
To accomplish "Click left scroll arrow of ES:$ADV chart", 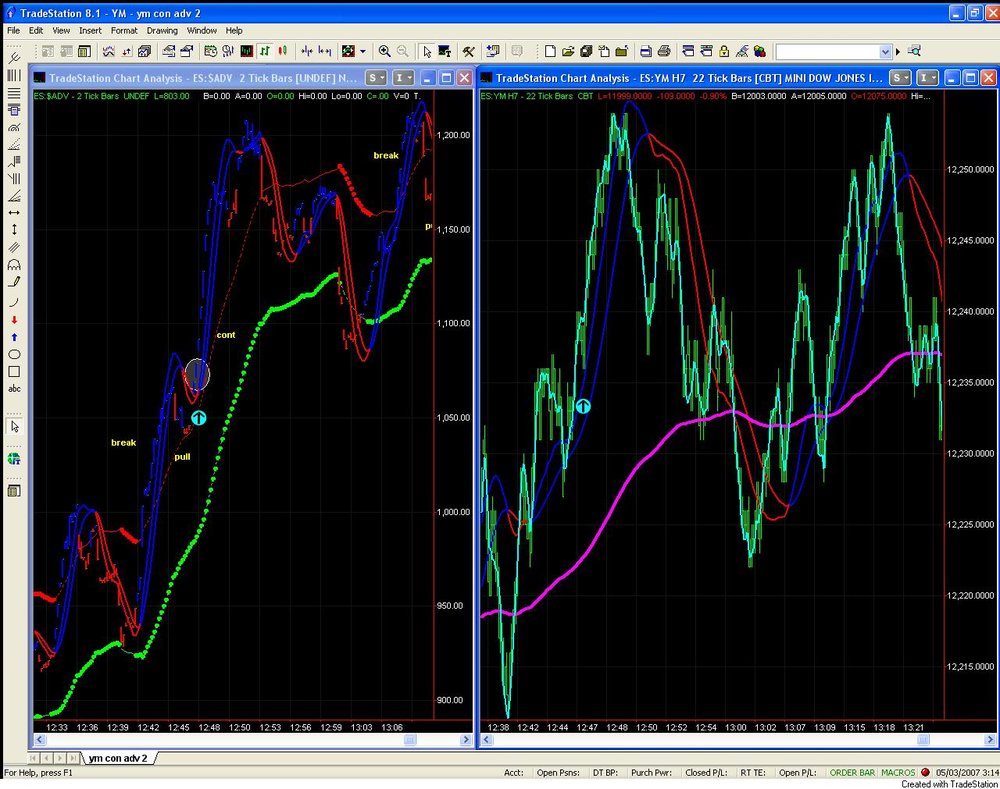I will tap(40, 740).
